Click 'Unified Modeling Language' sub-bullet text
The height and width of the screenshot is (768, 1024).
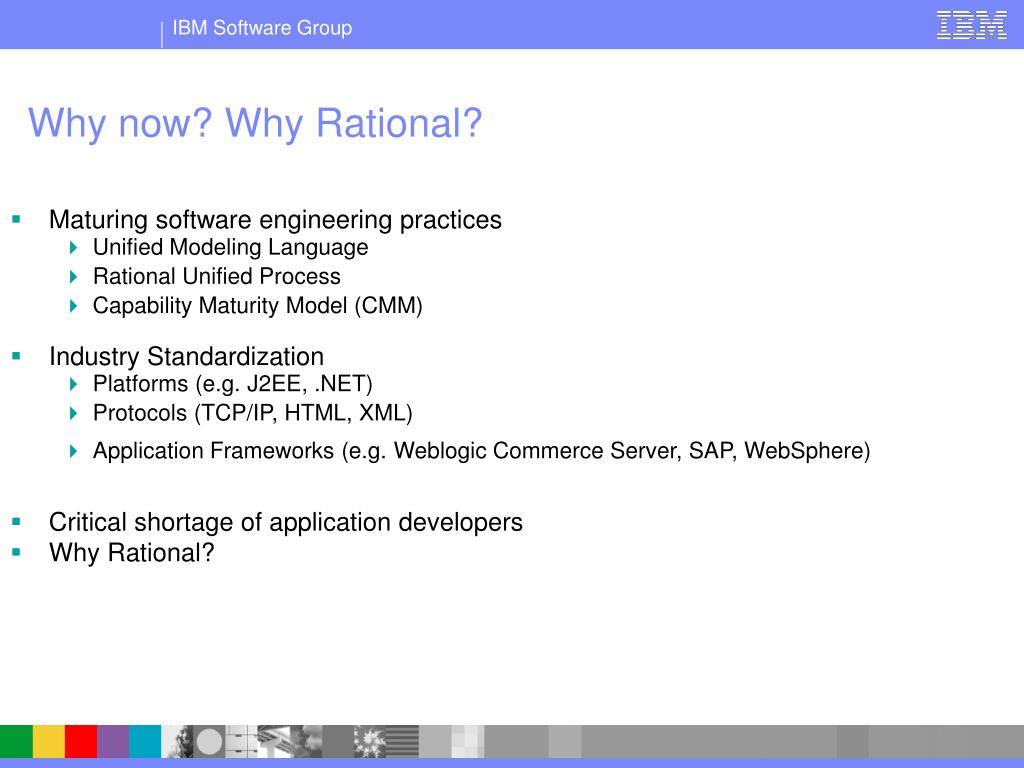(231, 248)
